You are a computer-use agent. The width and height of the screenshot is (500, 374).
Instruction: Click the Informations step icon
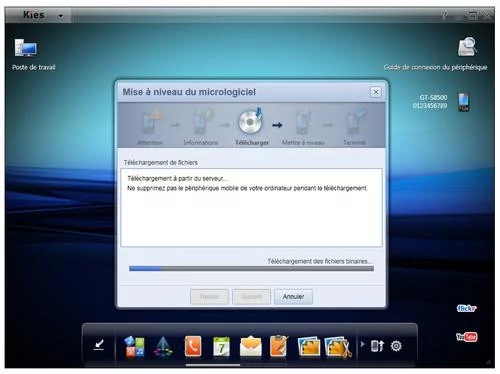coord(202,122)
